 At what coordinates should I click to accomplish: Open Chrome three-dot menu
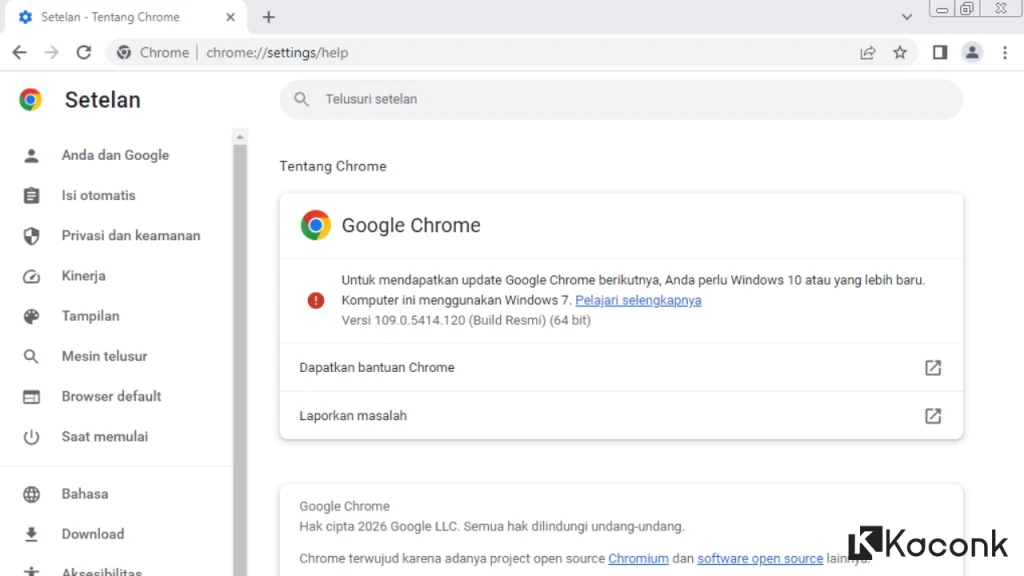[1005, 52]
